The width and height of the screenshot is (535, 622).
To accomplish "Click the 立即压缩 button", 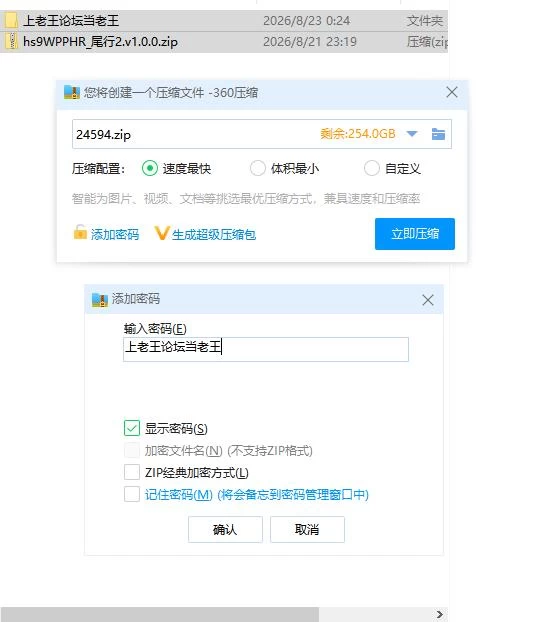I will (415, 234).
